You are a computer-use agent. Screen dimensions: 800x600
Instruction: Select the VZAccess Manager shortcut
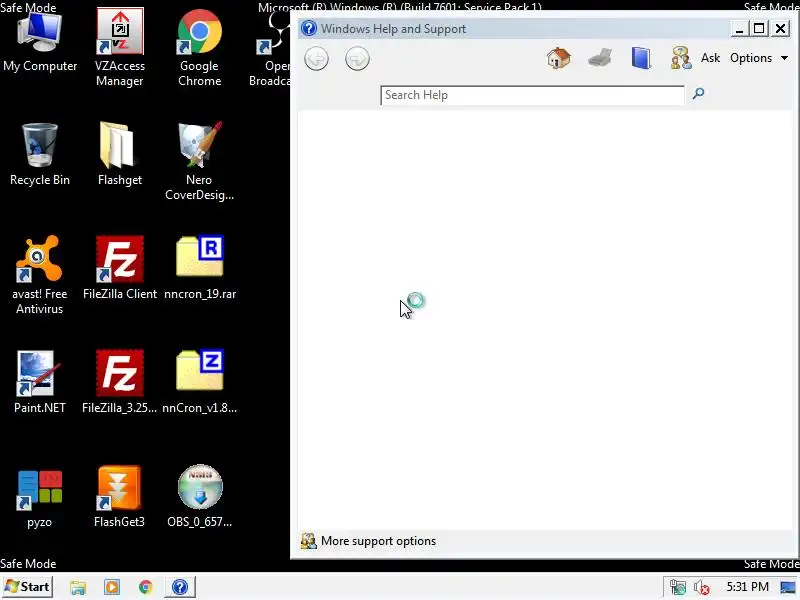pos(120,48)
